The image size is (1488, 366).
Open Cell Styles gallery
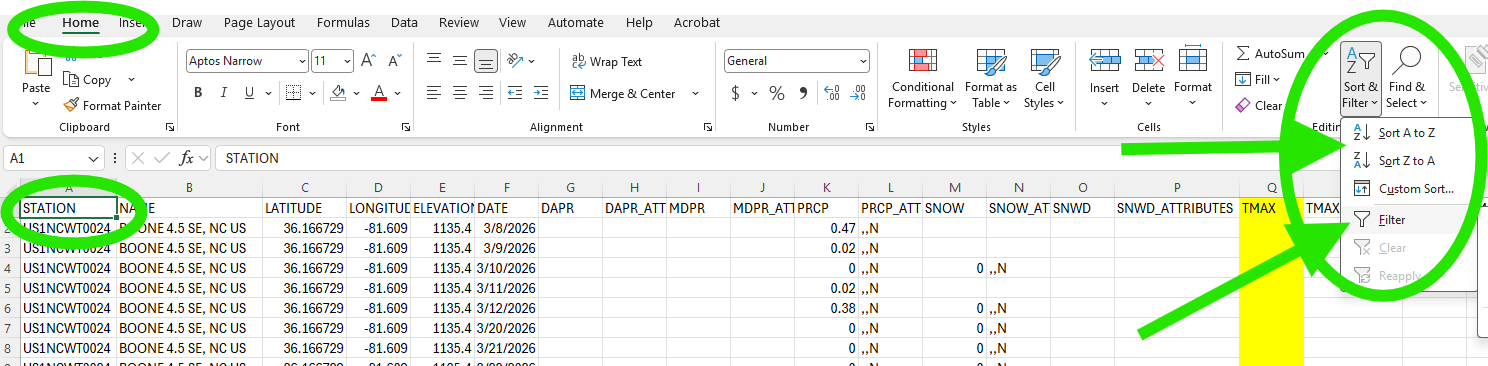pyautogui.click(x=1044, y=79)
